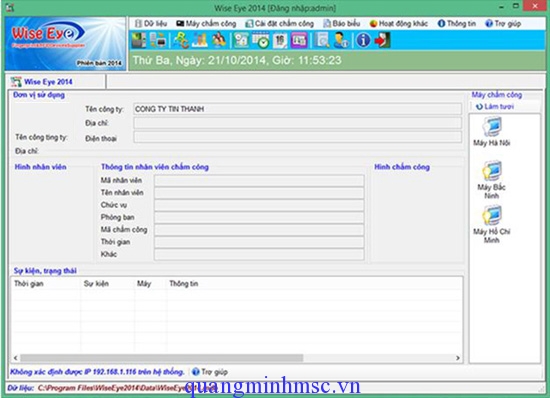Click the Điện thoại field
Viewport: 550px width, 398px height.
point(297,137)
